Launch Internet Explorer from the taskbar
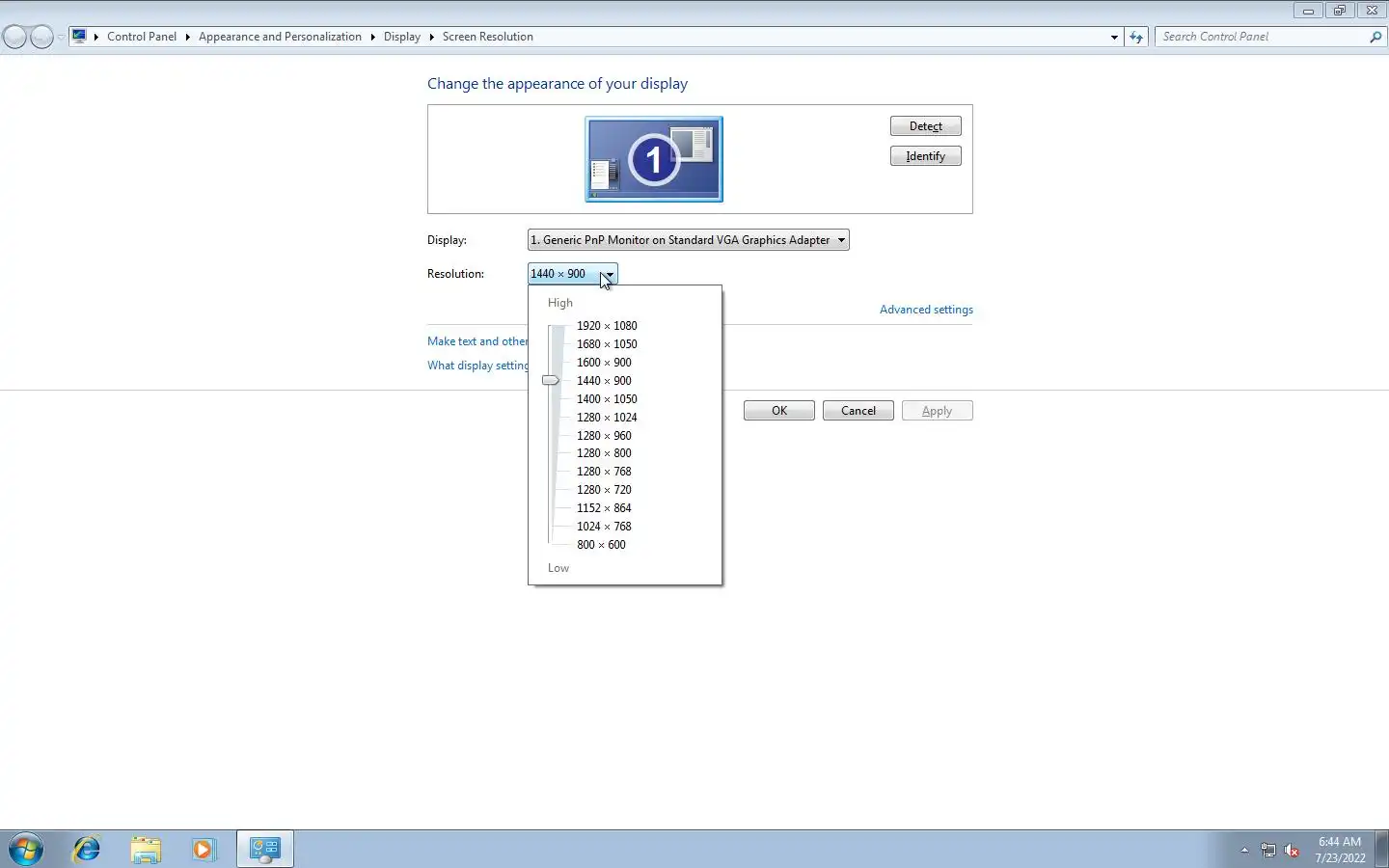1389x868 pixels. click(87, 850)
